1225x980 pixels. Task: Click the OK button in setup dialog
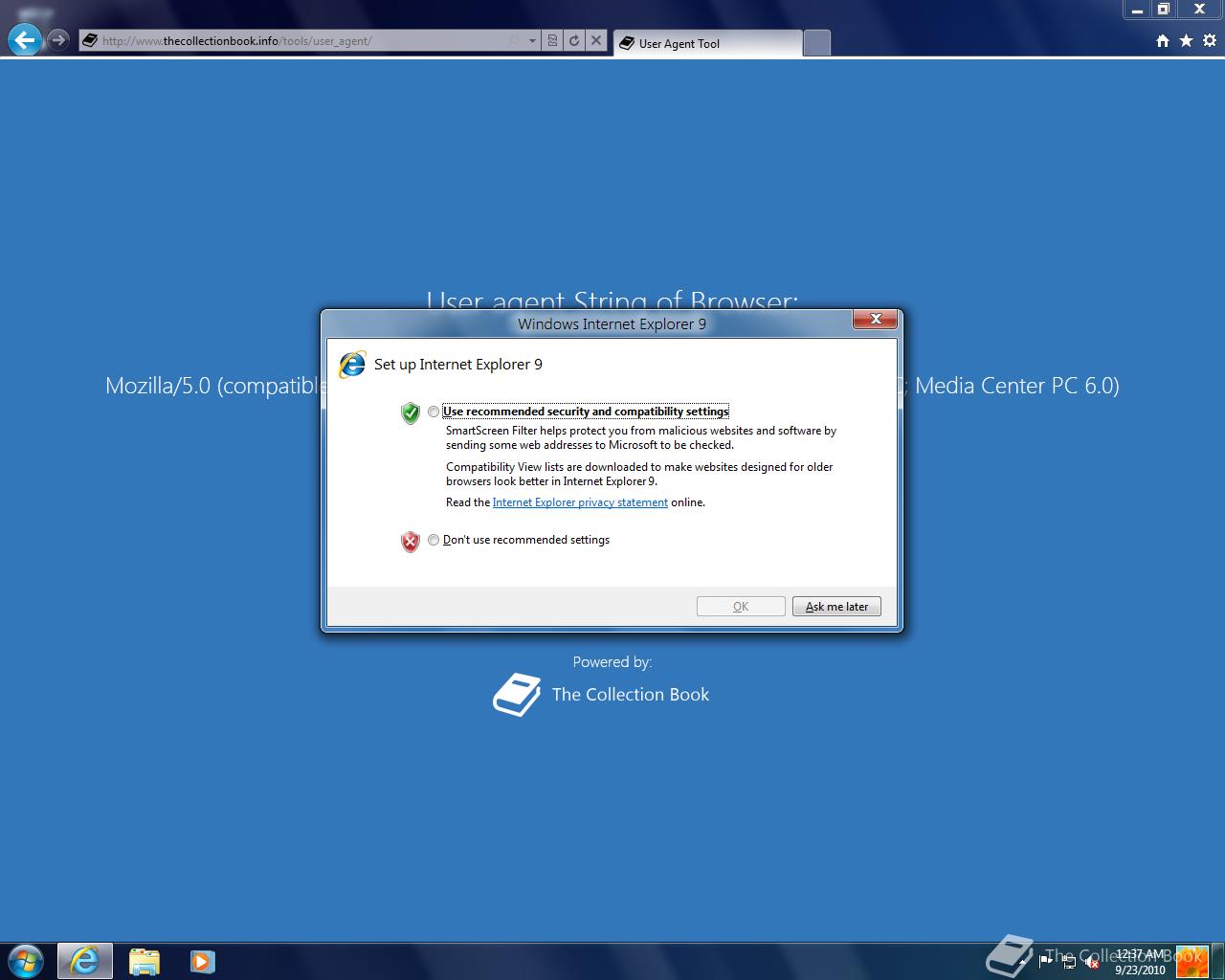pyautogui.click(x=741, y=607)
